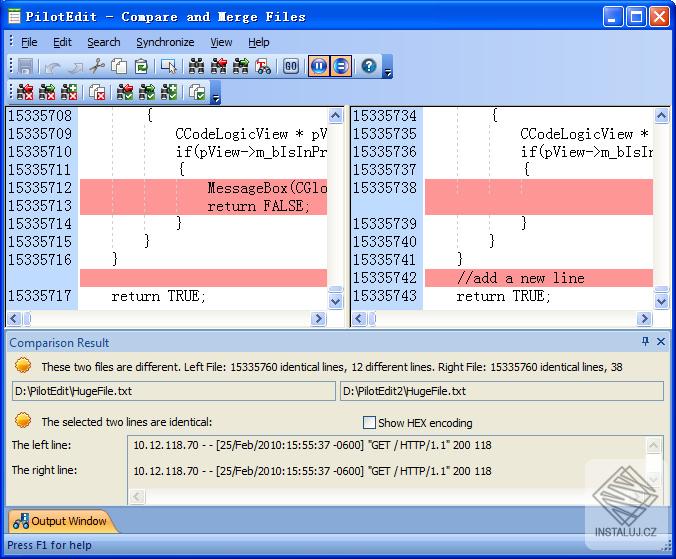The image size is (676, 559).
Task: Click the GO go-to-line icon
Action: pos(291,66)
